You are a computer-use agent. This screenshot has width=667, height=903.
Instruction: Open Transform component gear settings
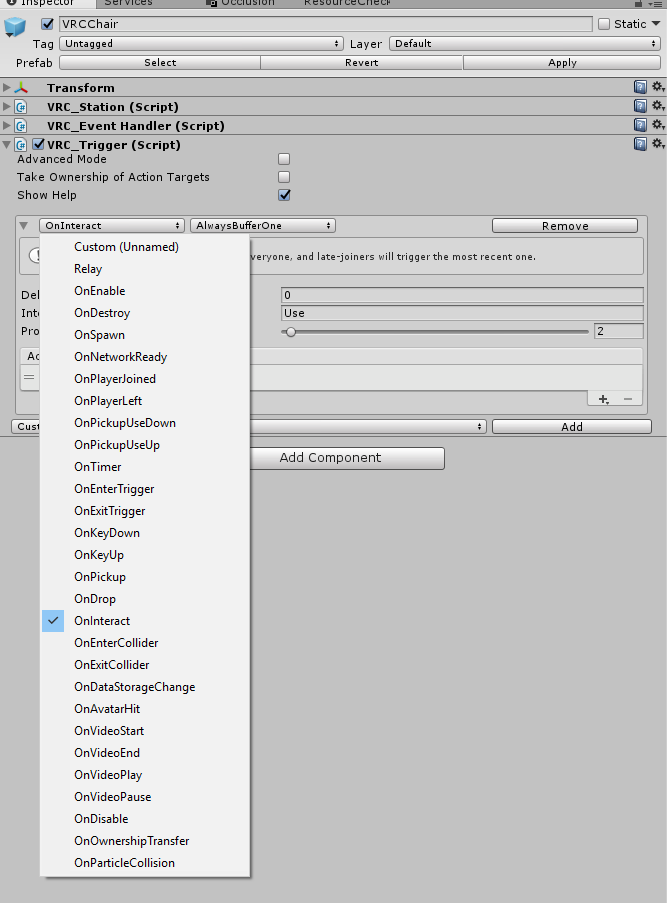[x=658, y=87]
